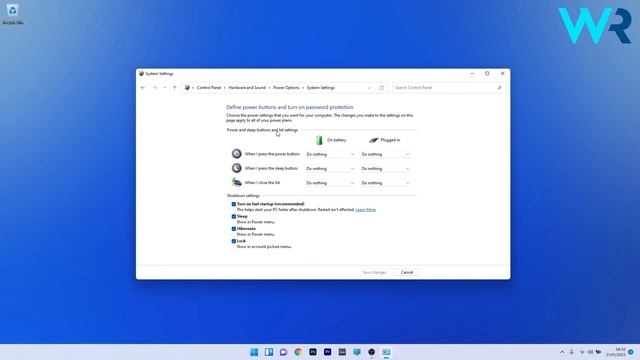Go back with the navigation back arrow

coord(143,88)
